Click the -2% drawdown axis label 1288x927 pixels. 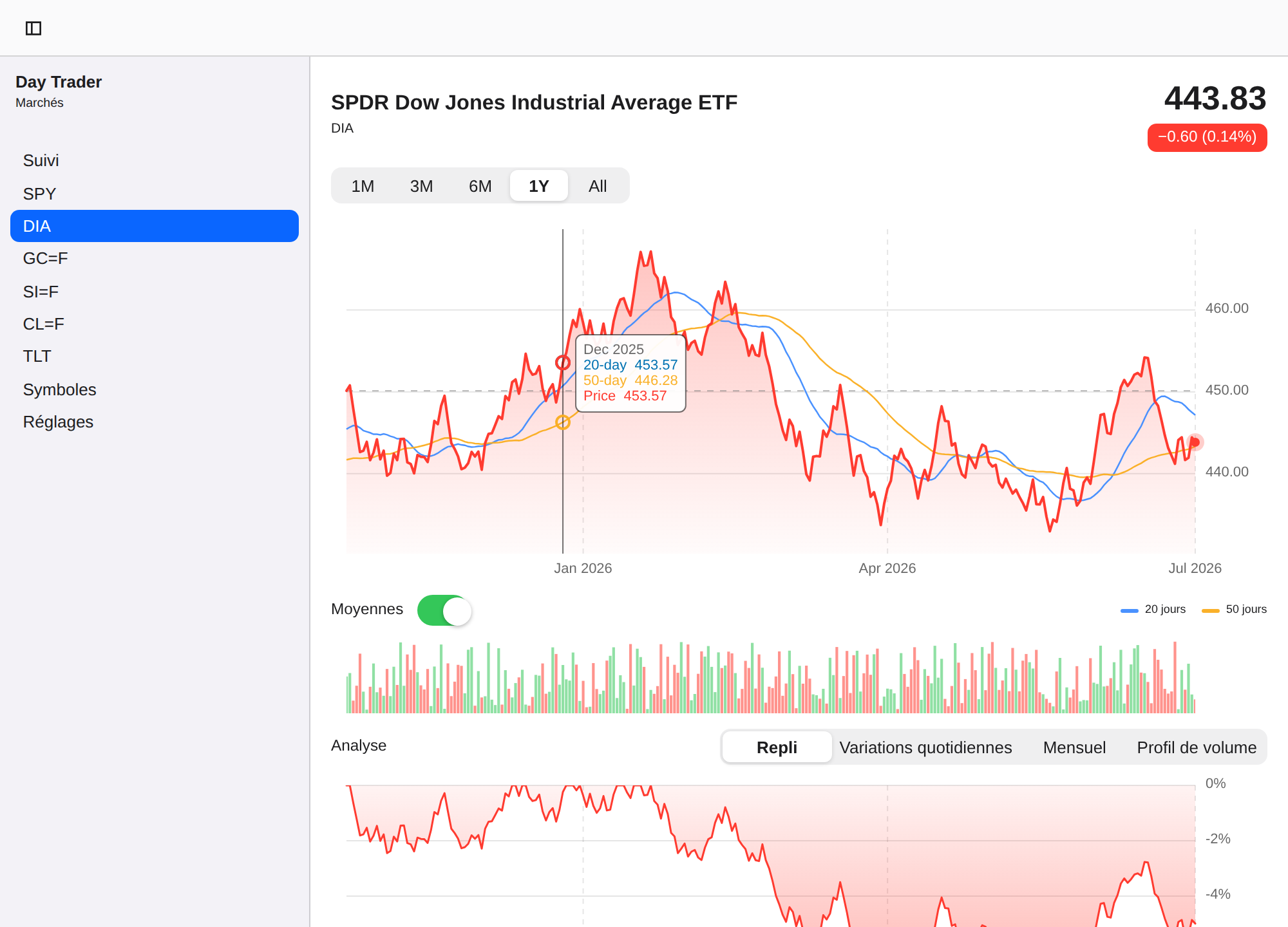click(1218, 839)
